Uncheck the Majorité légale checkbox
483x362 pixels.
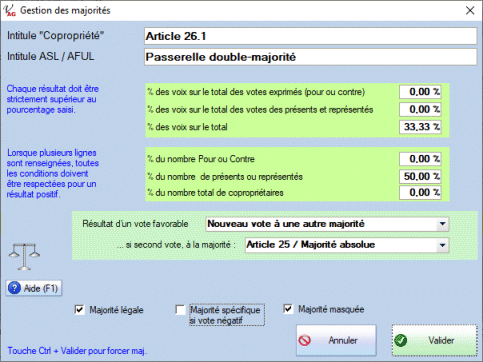pyautogui.click(x=79, y=310)
